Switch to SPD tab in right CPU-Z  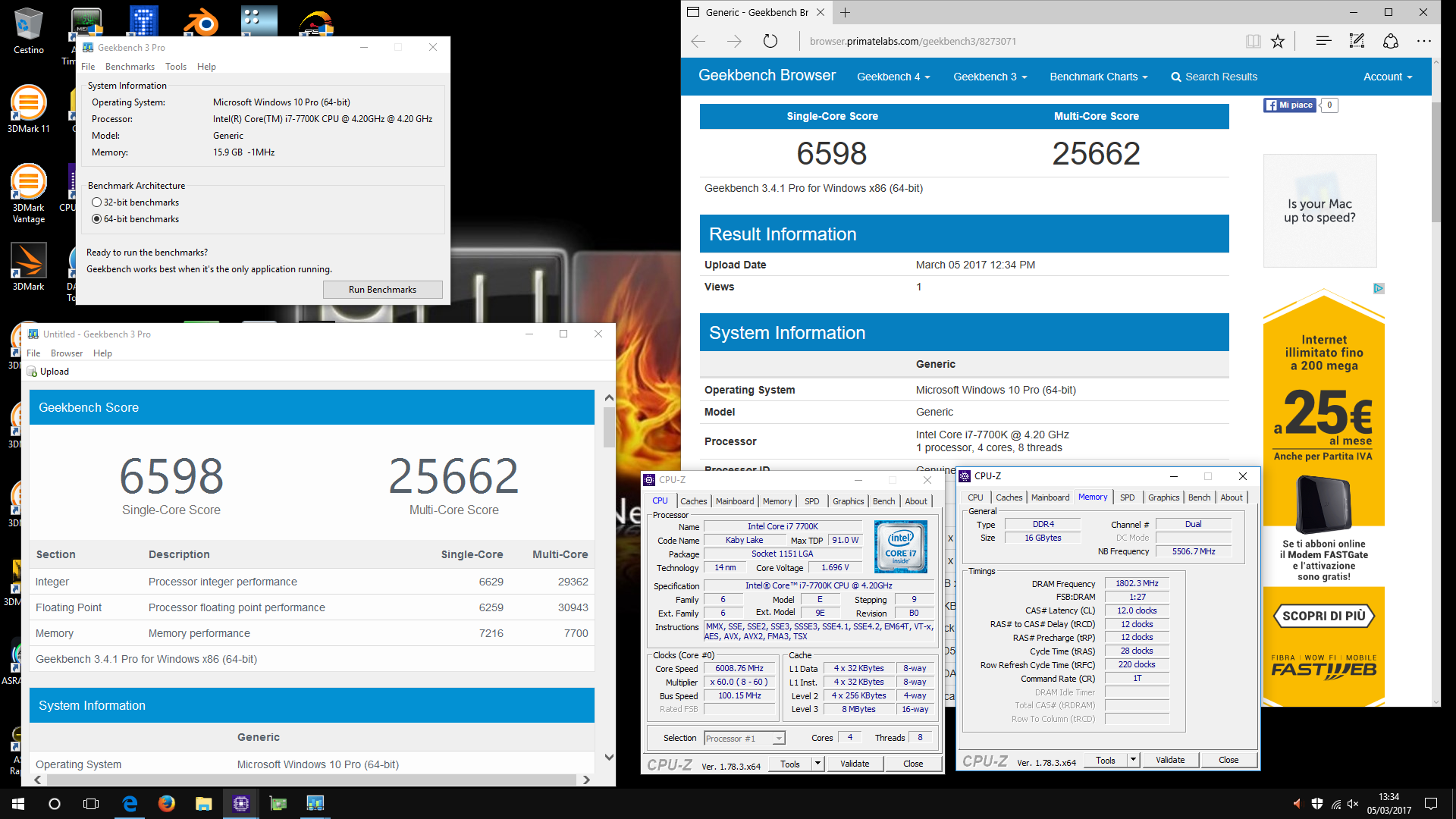tap(1127, 497)
